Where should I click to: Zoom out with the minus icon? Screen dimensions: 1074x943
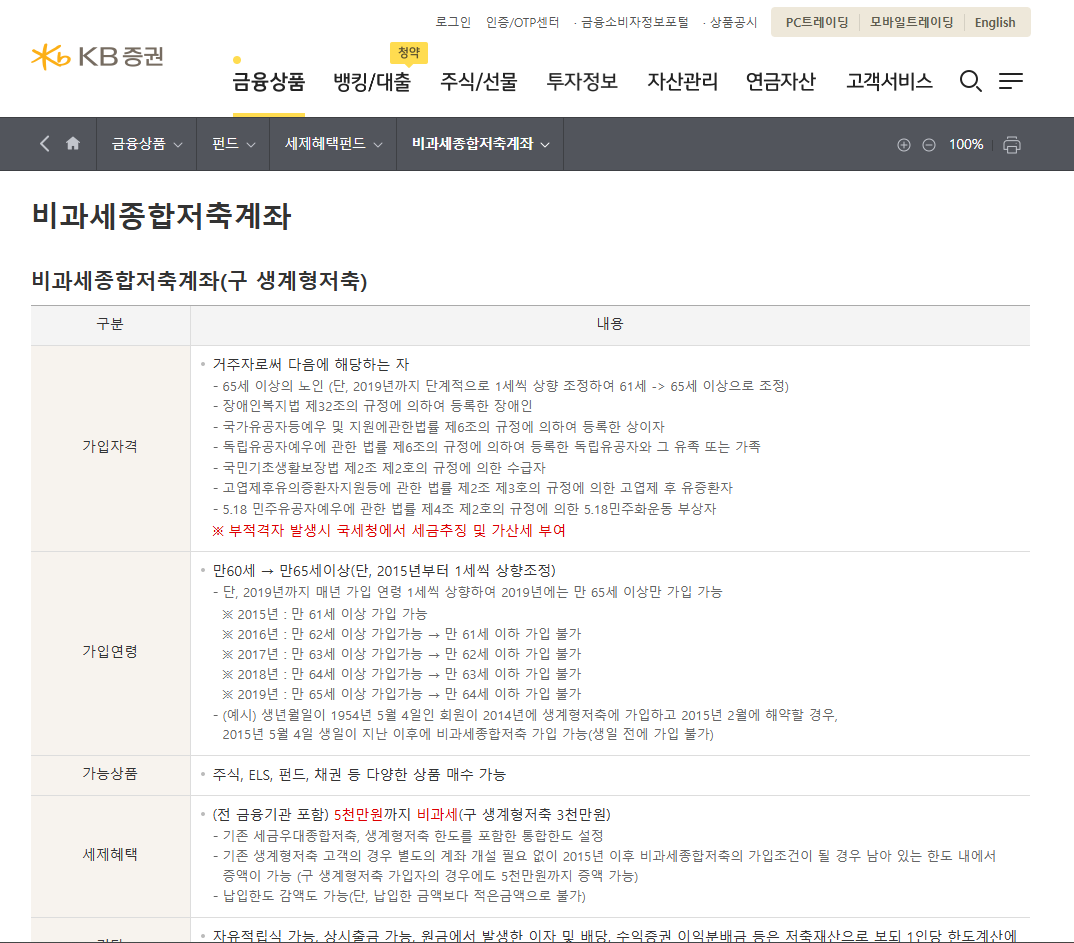(x=929, y=145)
